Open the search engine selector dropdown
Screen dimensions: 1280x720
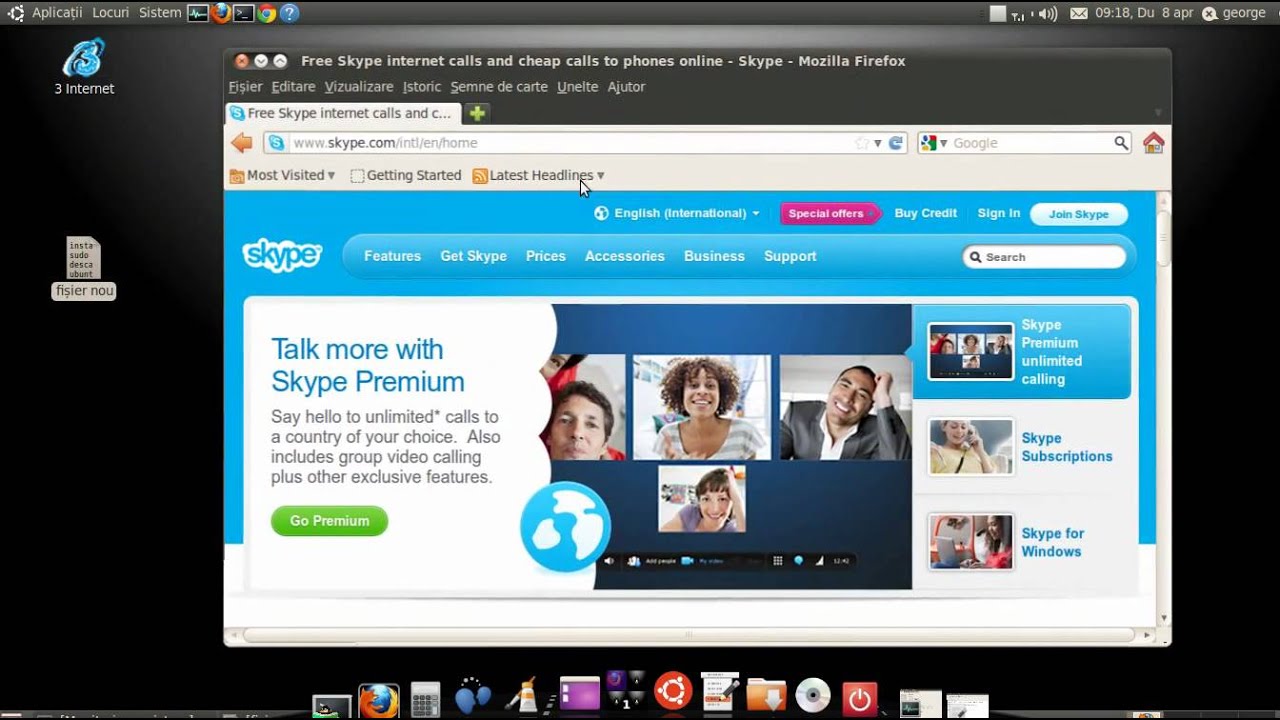tap(933, 143)
